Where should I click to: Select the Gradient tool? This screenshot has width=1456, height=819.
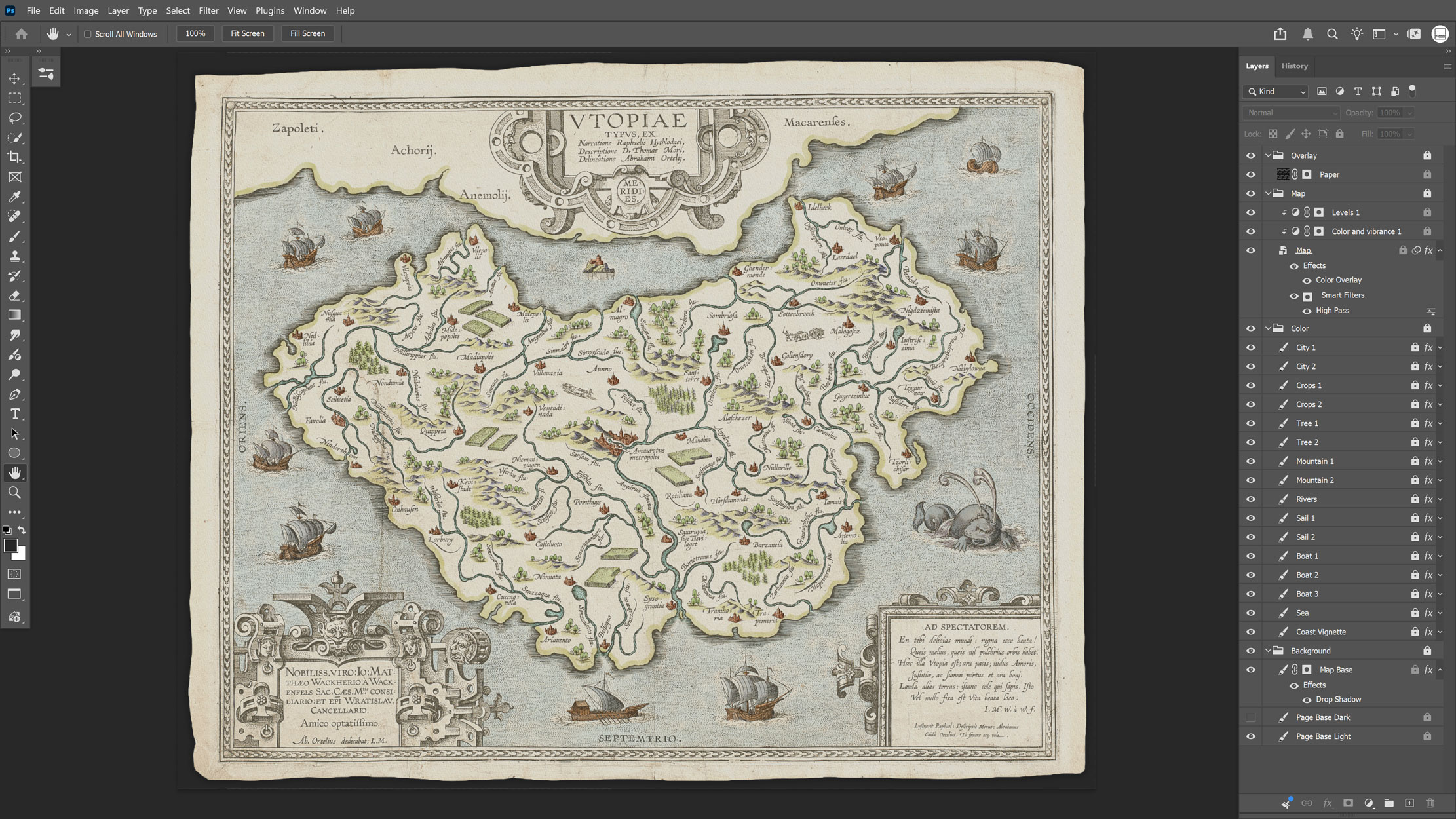(14, 315)
